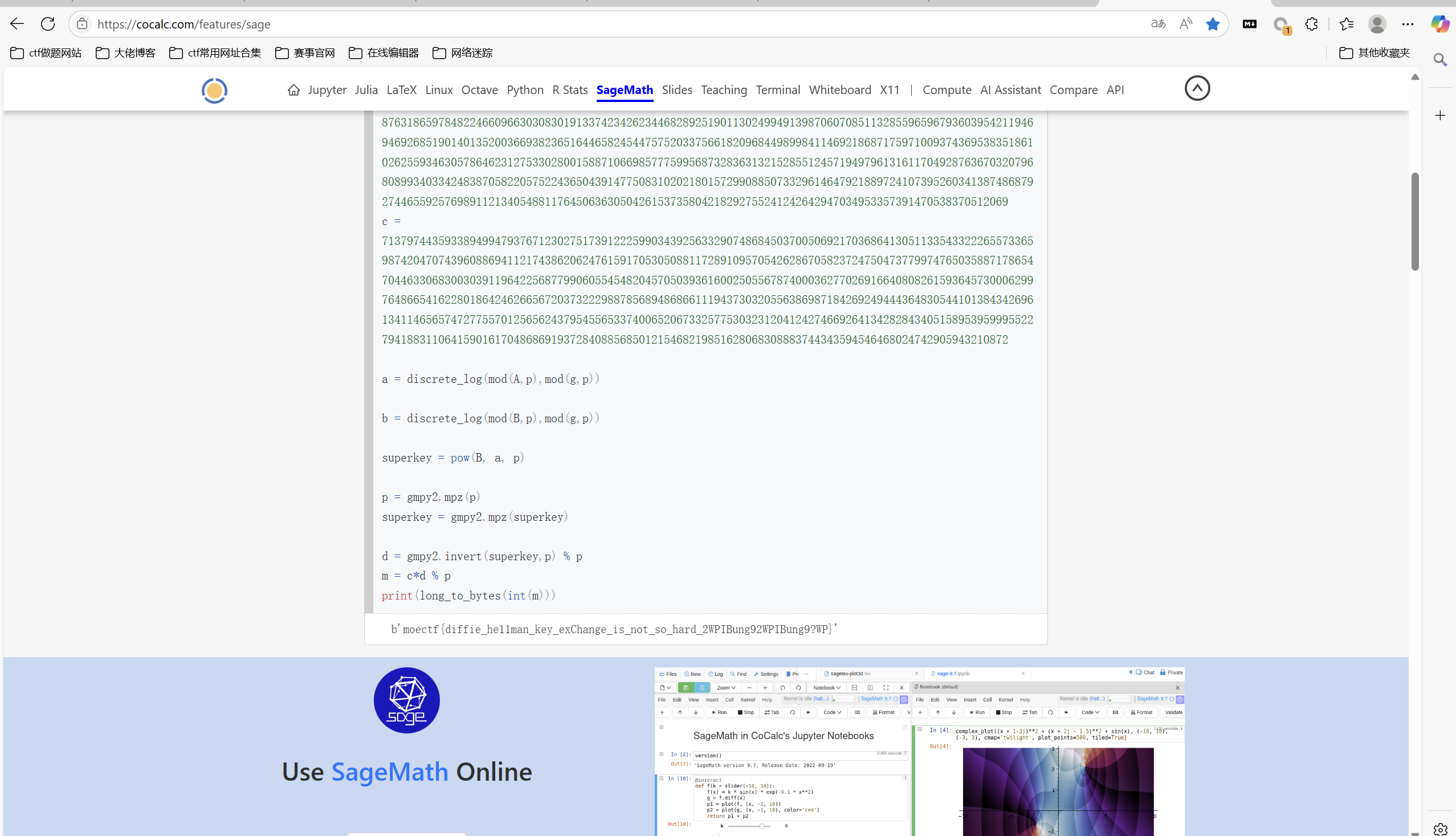The height and width of the screenshot is (836, 1456).
Task: Open the Compute page link
Action: click(947, 90)
